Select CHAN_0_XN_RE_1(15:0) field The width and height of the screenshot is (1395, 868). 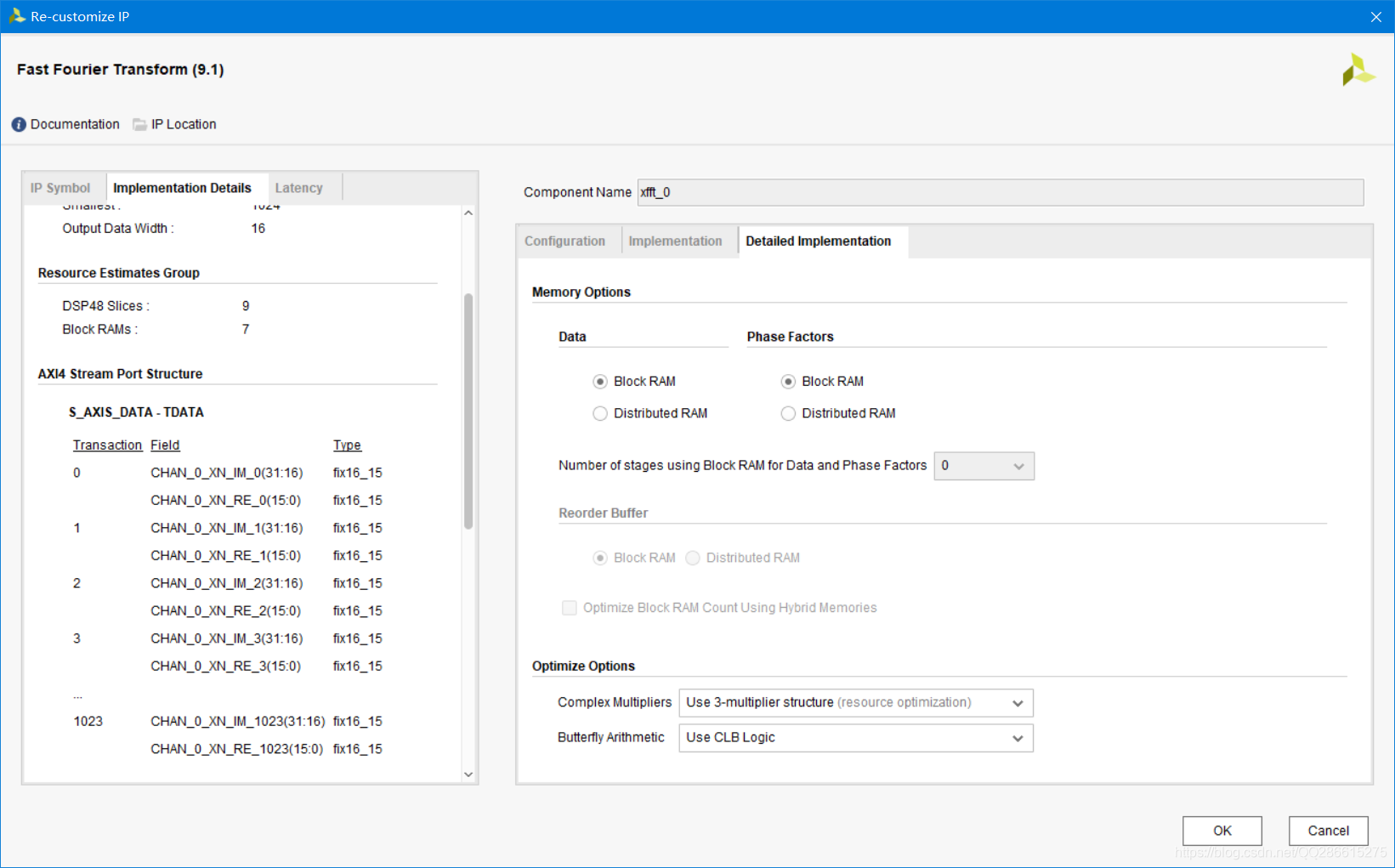tap(226, 556)
